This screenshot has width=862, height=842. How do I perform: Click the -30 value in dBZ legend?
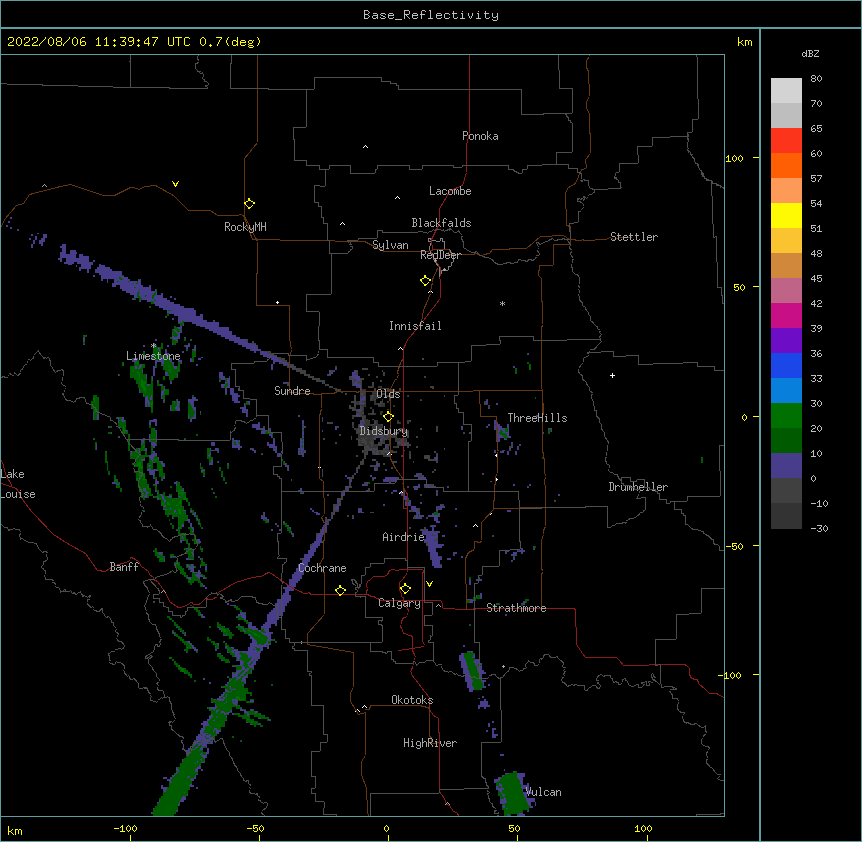[x=819, y=528]
